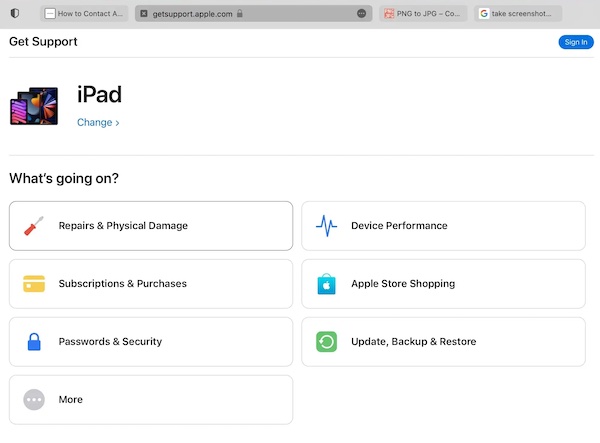600x443 pixels.
Task: Select Device Performance topic
Action: tap(443, 226)
